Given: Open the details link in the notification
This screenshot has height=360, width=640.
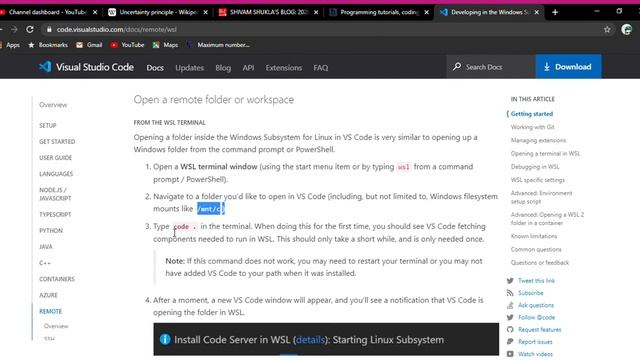Looking at the screenshot, I should tap(310, 340).
